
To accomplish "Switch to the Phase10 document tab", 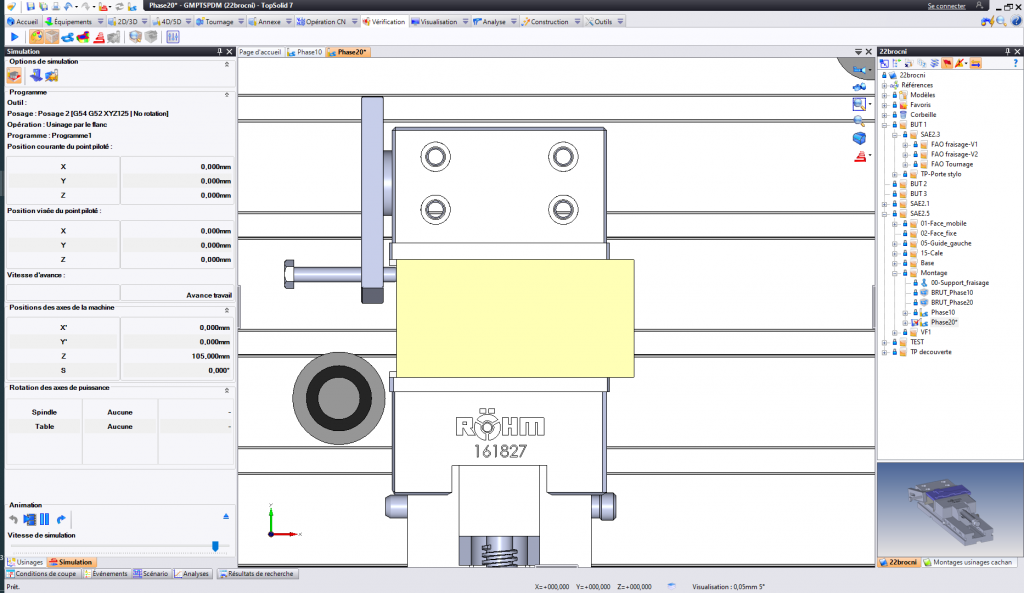I will 307,52.
